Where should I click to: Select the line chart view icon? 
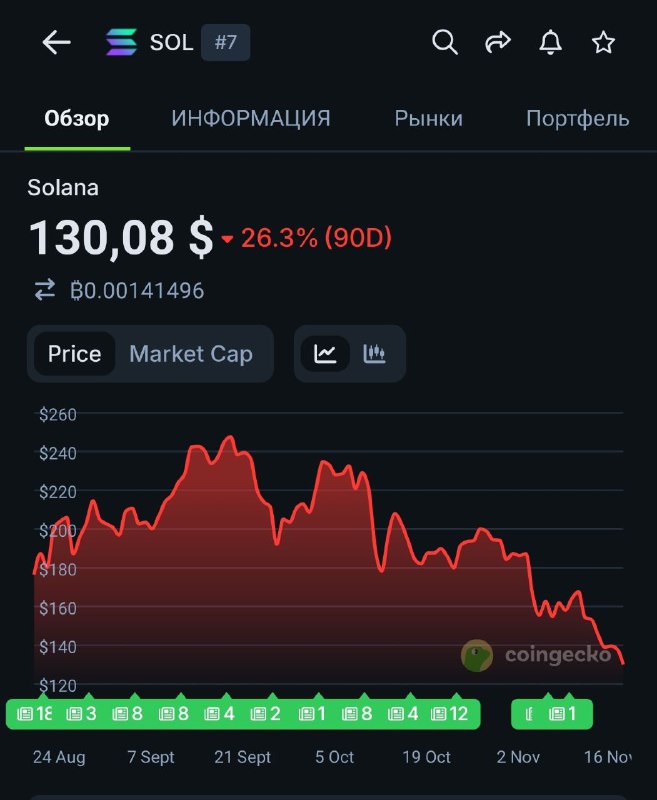(x=325, y=353)
